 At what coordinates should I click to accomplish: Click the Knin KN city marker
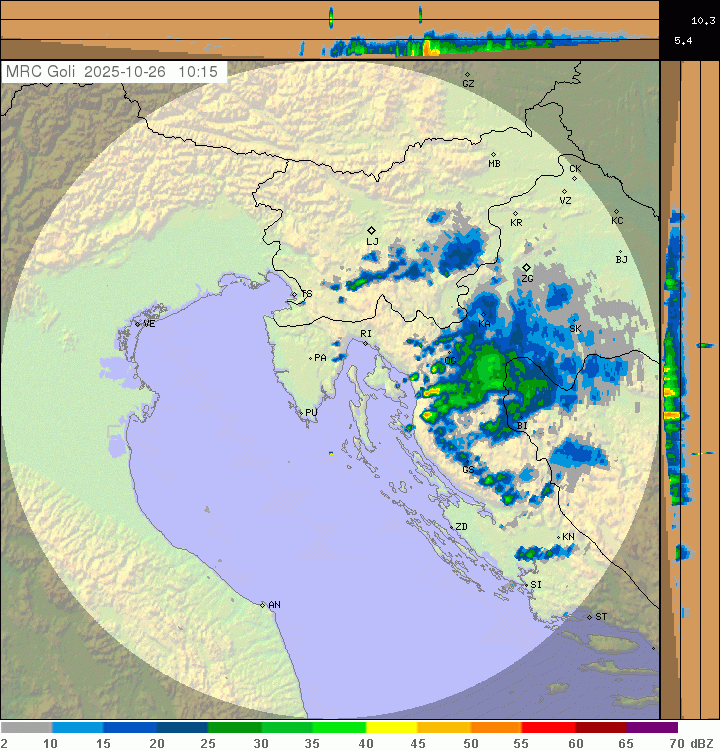pos(558,537)
